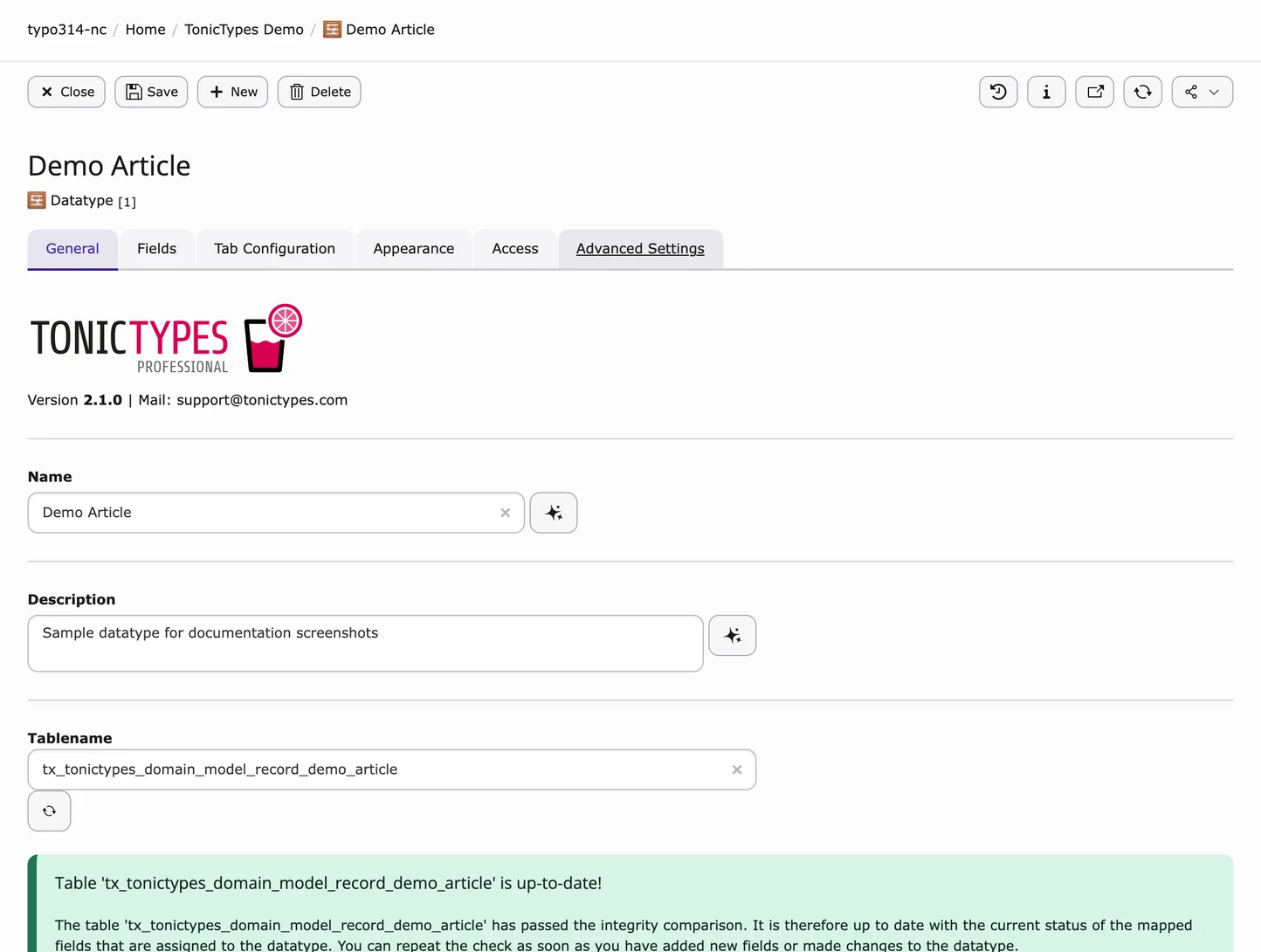Clear the Tablename field with its X icon
This screenshot has height=952, width=1261.
[x=737, y=769]
